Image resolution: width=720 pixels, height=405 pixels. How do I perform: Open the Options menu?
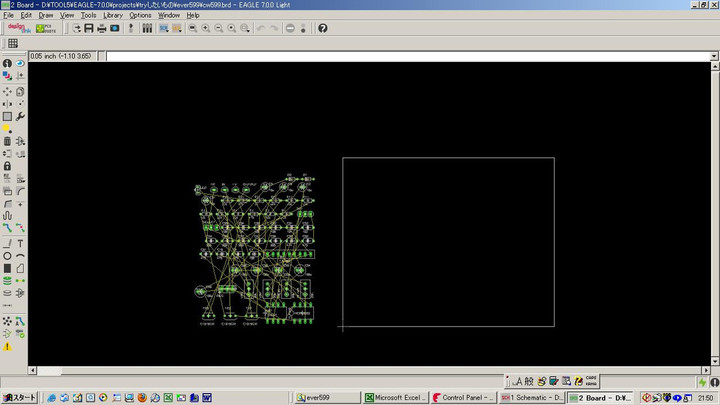(140, 15)
